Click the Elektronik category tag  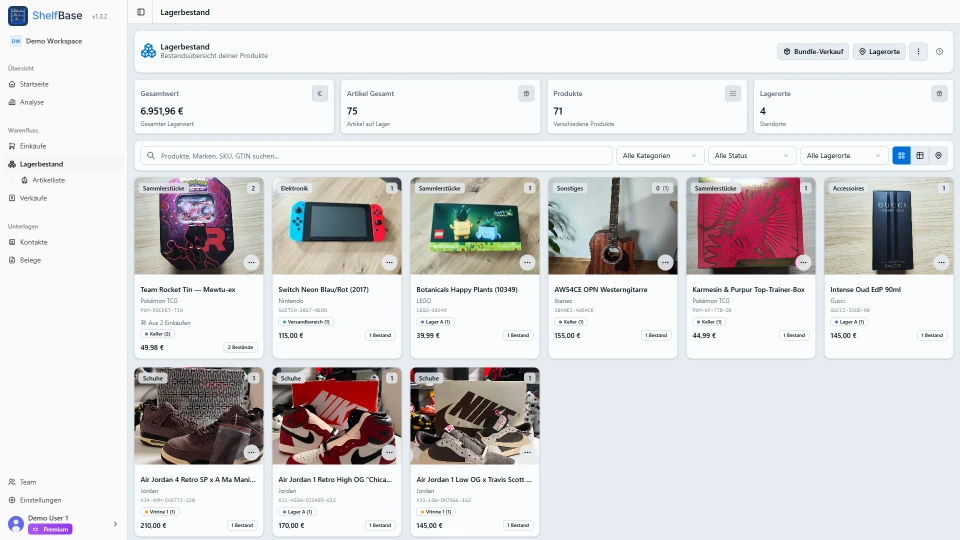294,189
